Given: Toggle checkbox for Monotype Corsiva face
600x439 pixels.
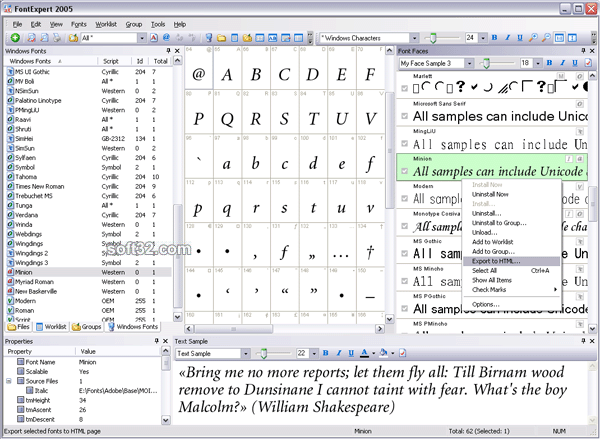Looking at the screenshot, I should pos(404,226).
